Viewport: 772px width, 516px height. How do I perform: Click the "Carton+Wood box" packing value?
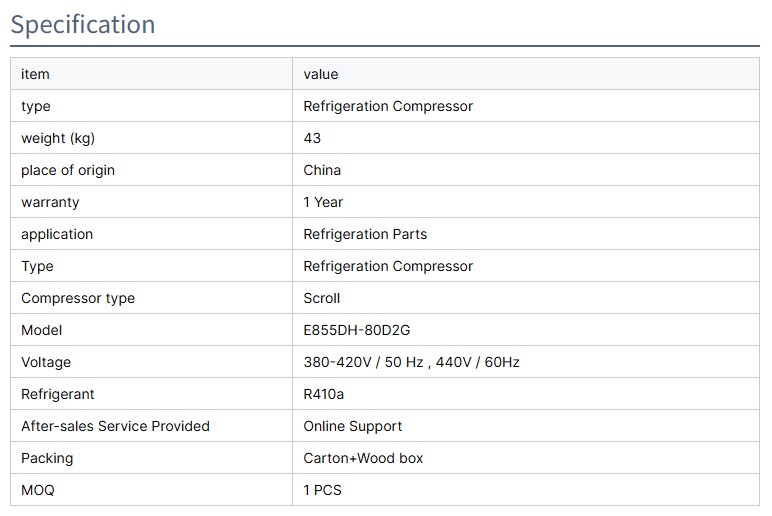coord(363,458)
